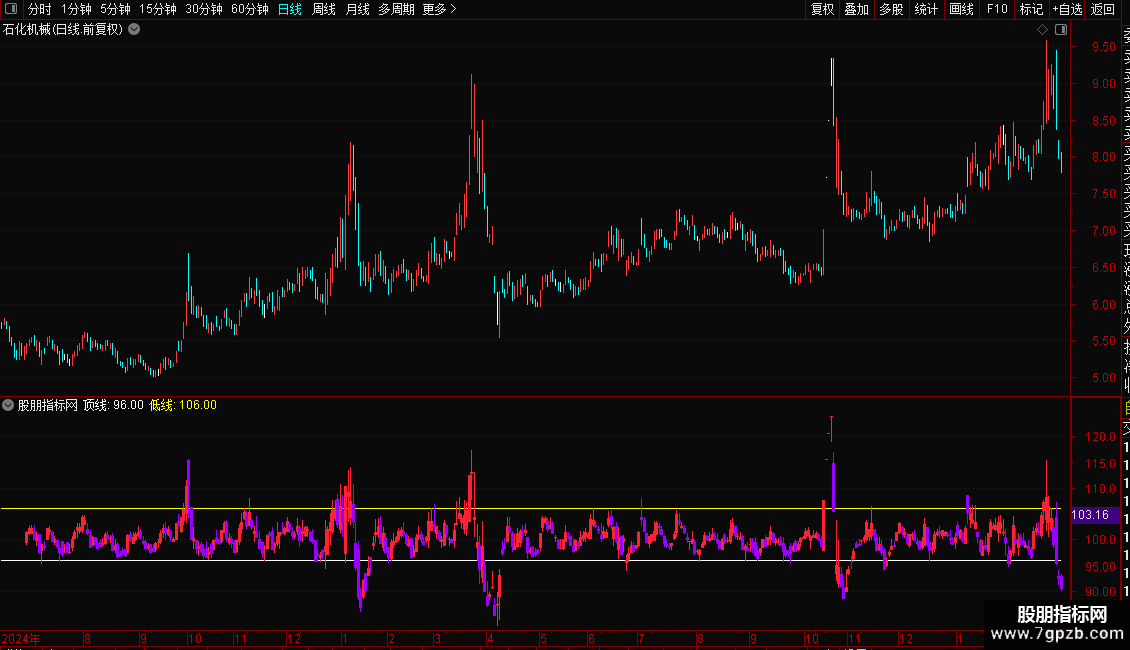Select the 5分钟 period

[x=115, y=9]
